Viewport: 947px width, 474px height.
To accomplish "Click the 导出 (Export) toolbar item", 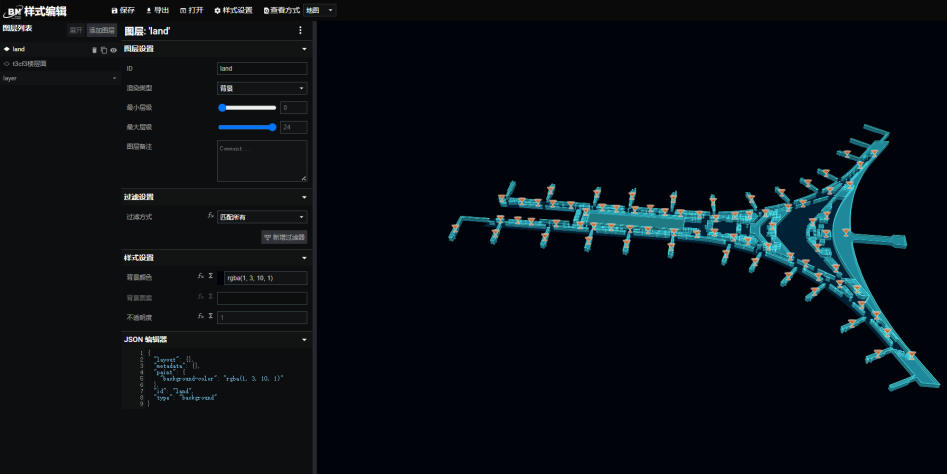I will (157, 10).
